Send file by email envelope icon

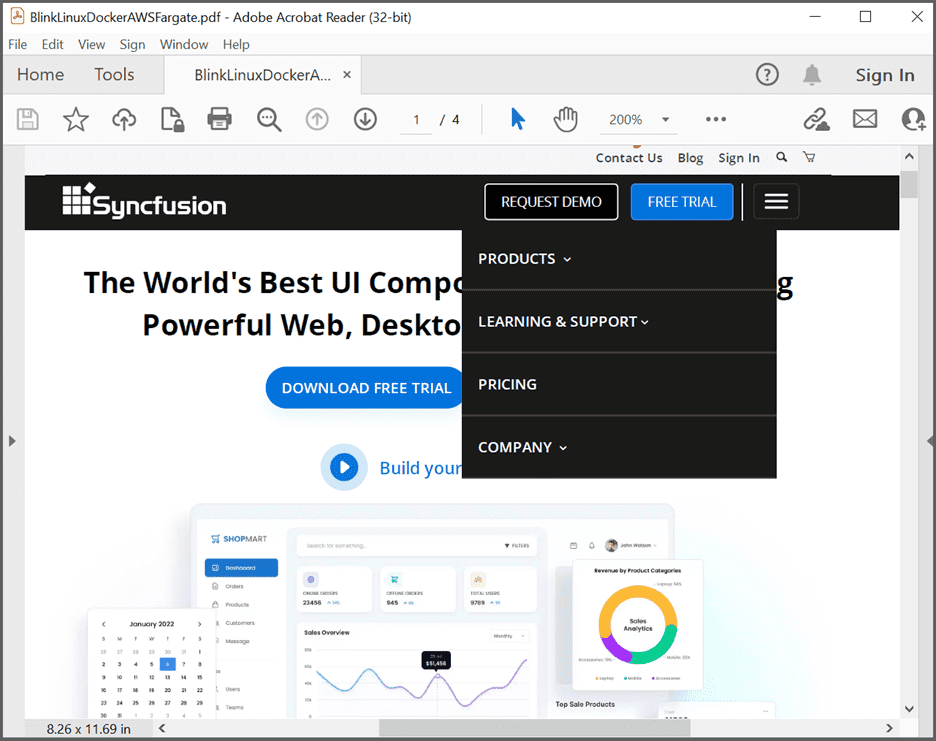tap(864, 120)
